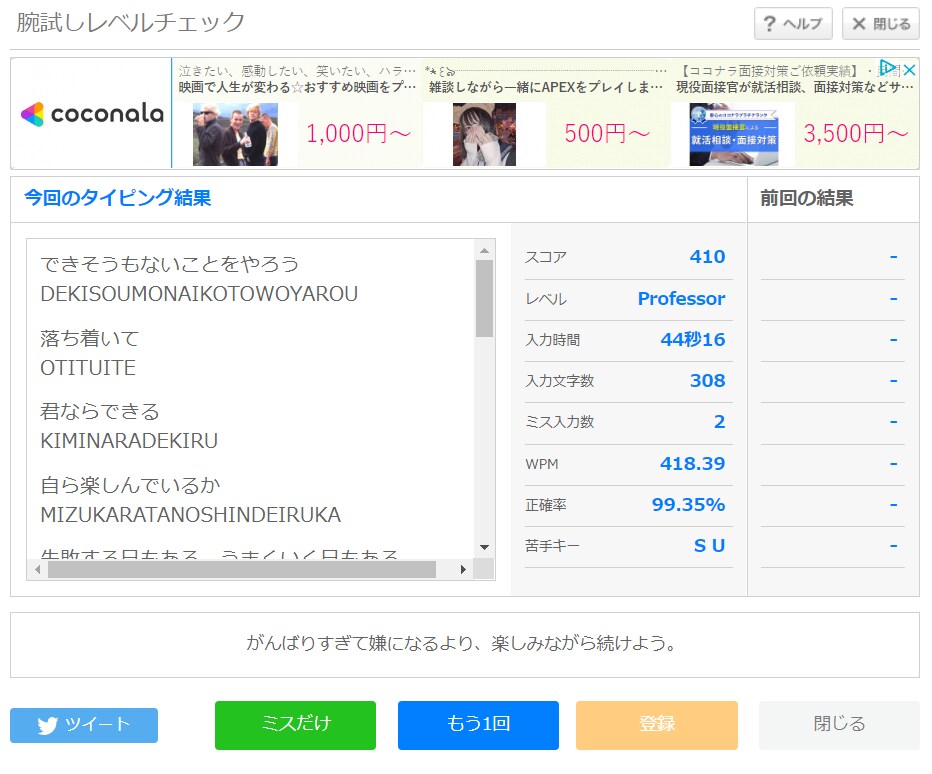Click the 前回の結果 heading
Image resolution: width=932 pixels, height=774 pixels.
click(807, 198)
